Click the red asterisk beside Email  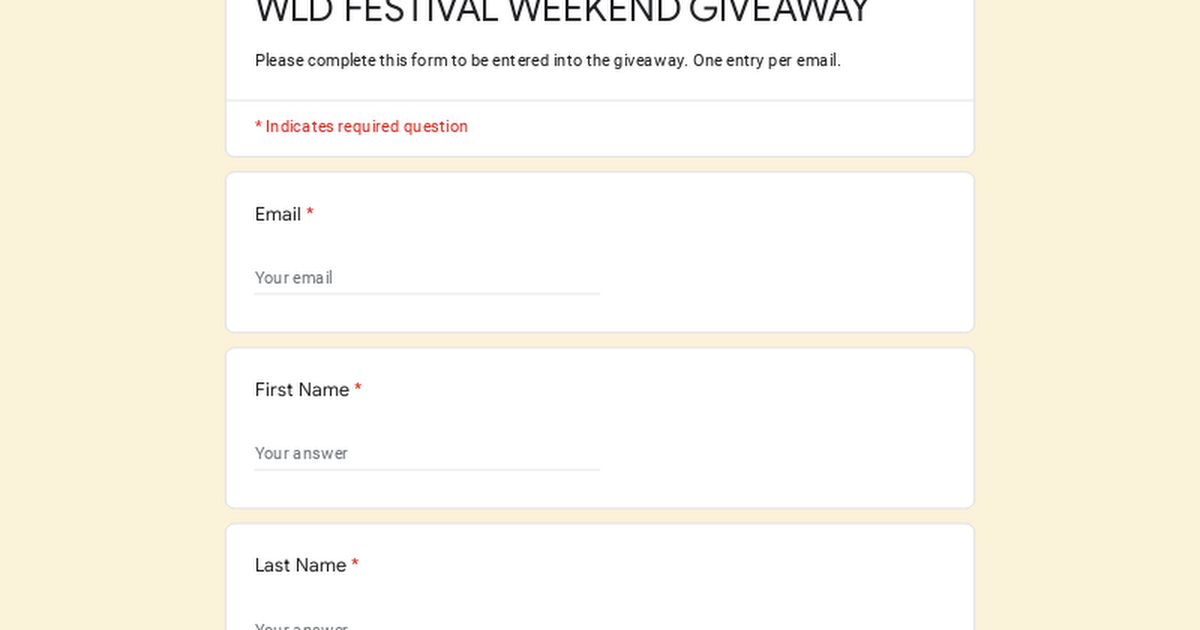coord(310,213)
